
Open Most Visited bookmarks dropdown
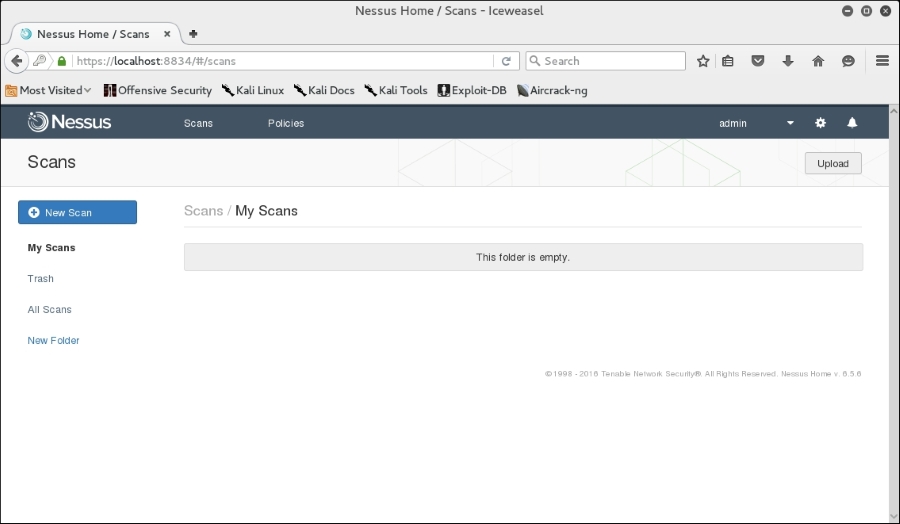pos(48,90)
